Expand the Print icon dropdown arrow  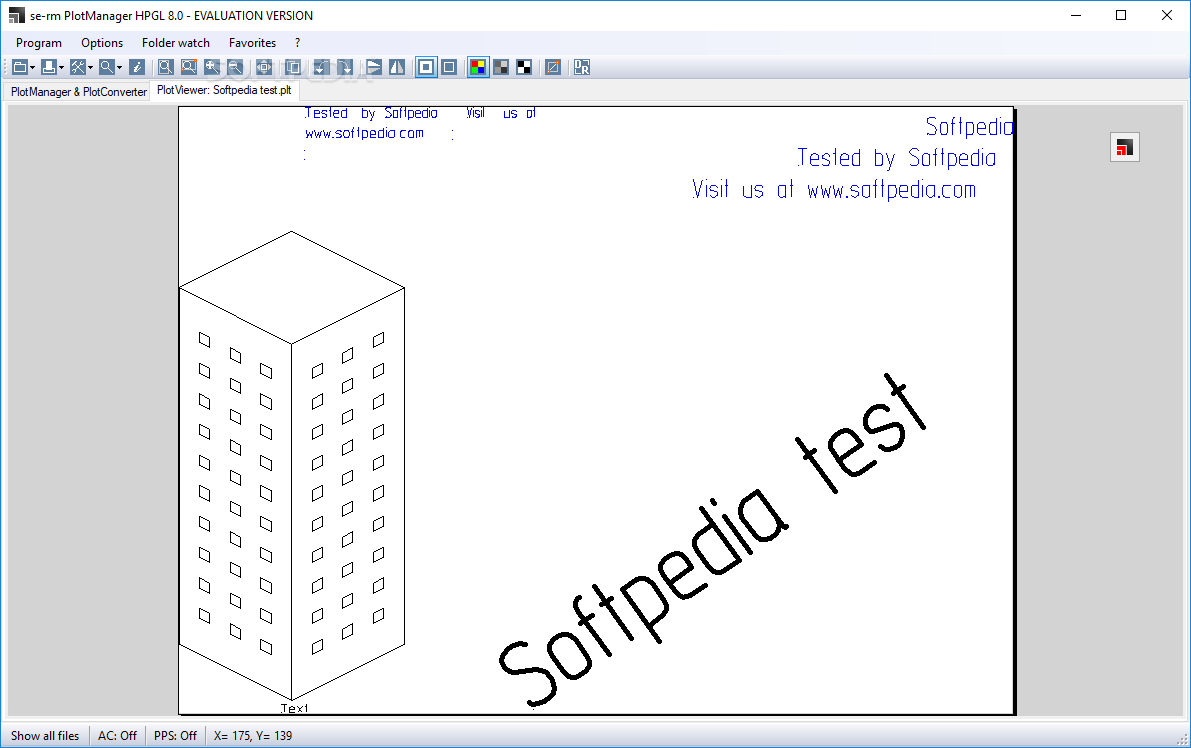62,68
